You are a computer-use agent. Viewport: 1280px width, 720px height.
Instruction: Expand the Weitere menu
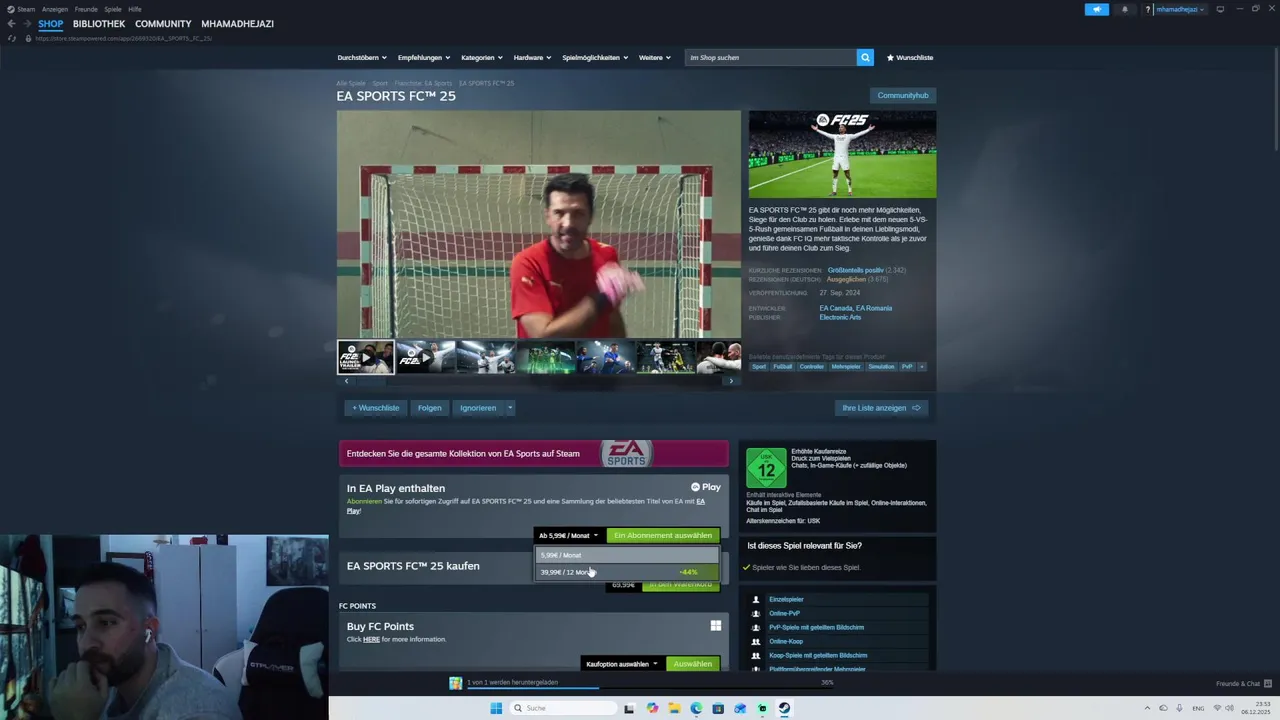coord(654,58)
